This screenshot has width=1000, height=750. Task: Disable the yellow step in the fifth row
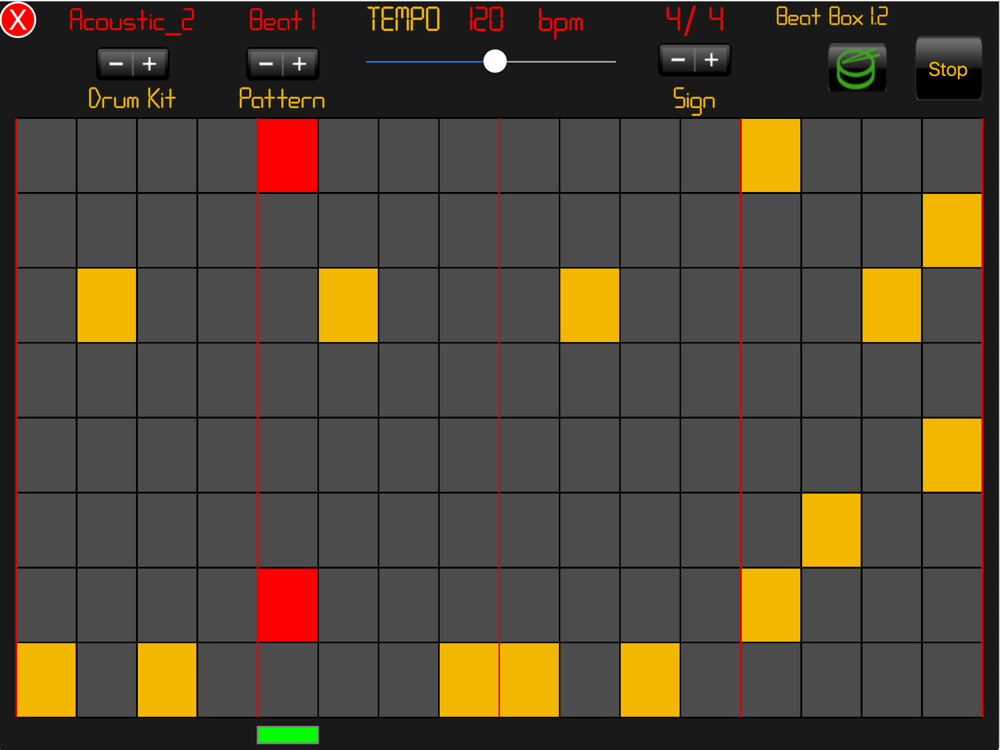(952, 455)
